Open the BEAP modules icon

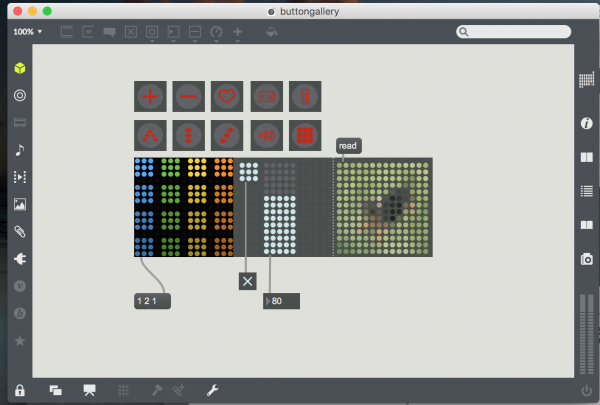pyautogui.click(x=20, y=313)
